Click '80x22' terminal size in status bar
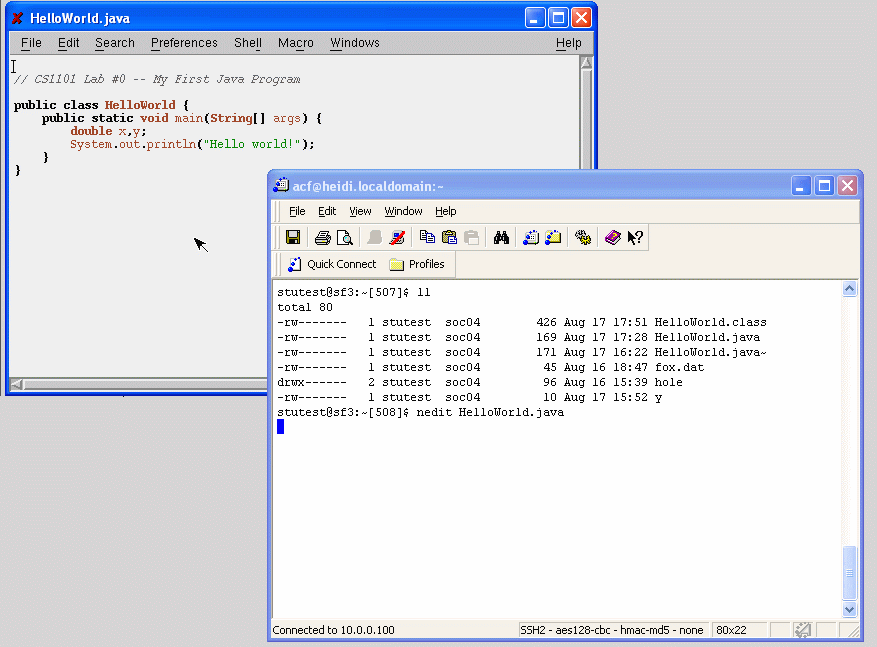This screenshot has width=877, height=647. [731, 630]
